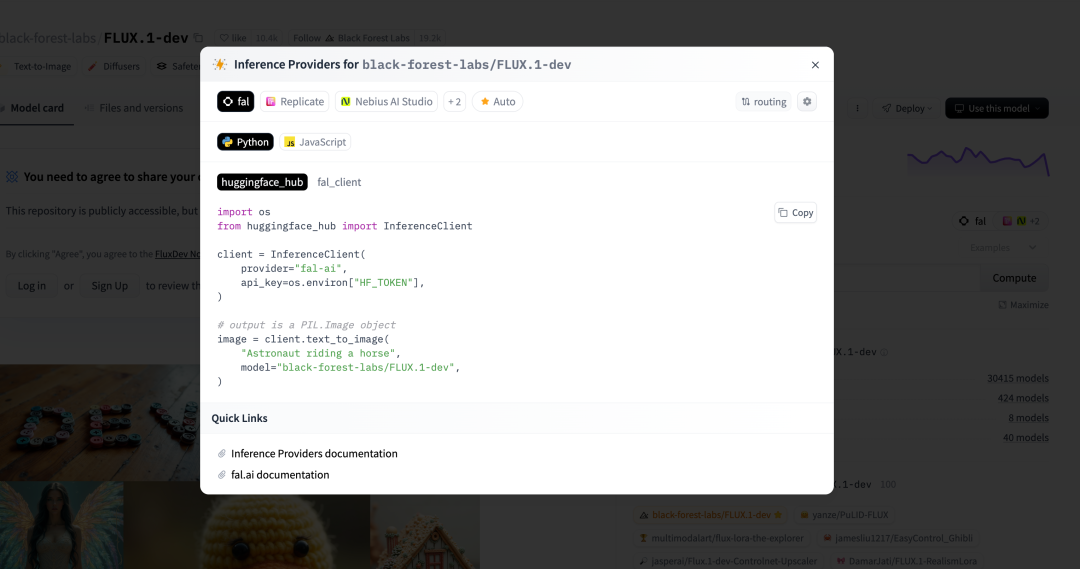This screenshot has width=1080, height=569.
Task: Open yanze/PuLID-FLUX space
Action: (844, 515)
